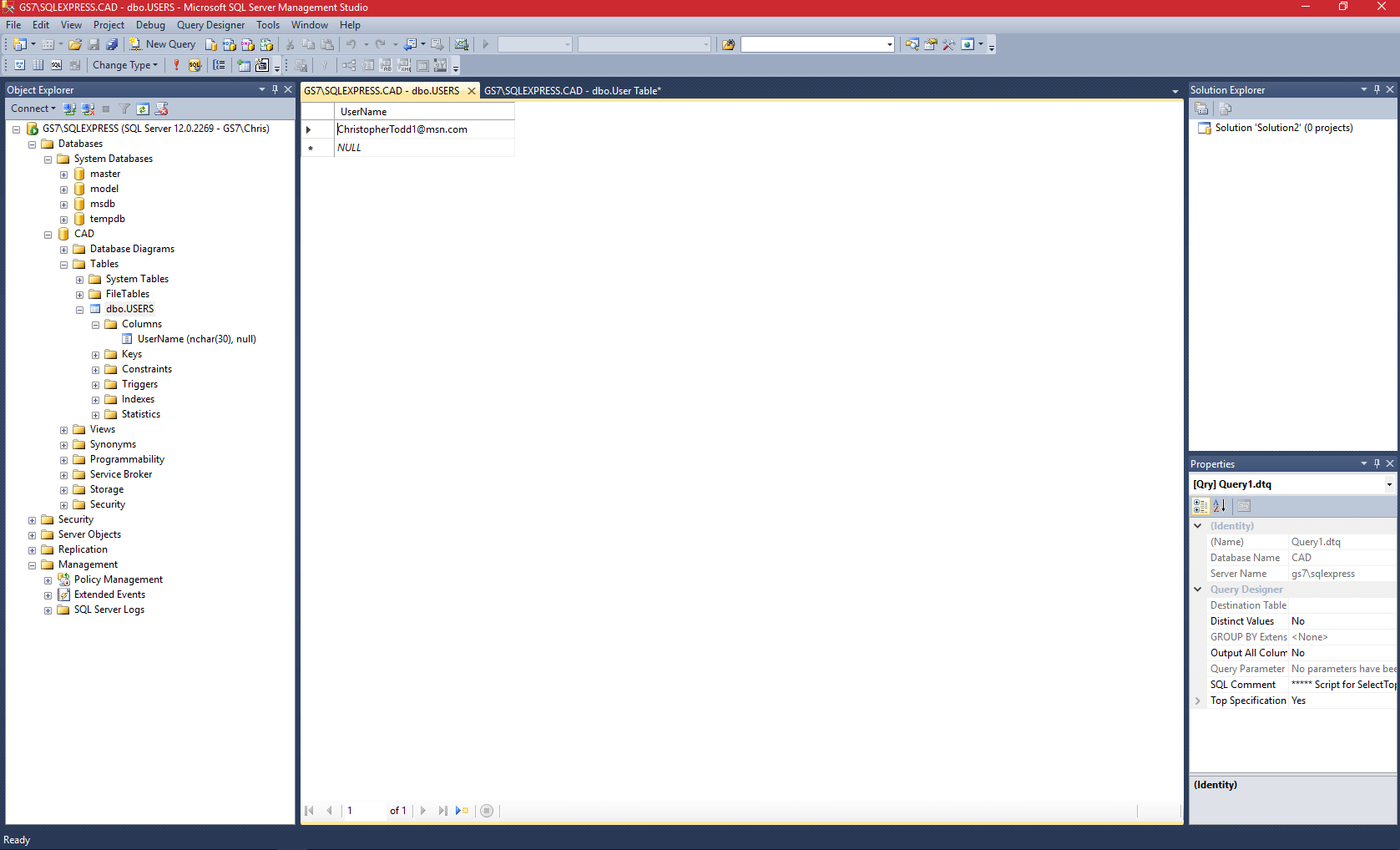
Task: Open the File menu
Action: [x=13, y=25]
